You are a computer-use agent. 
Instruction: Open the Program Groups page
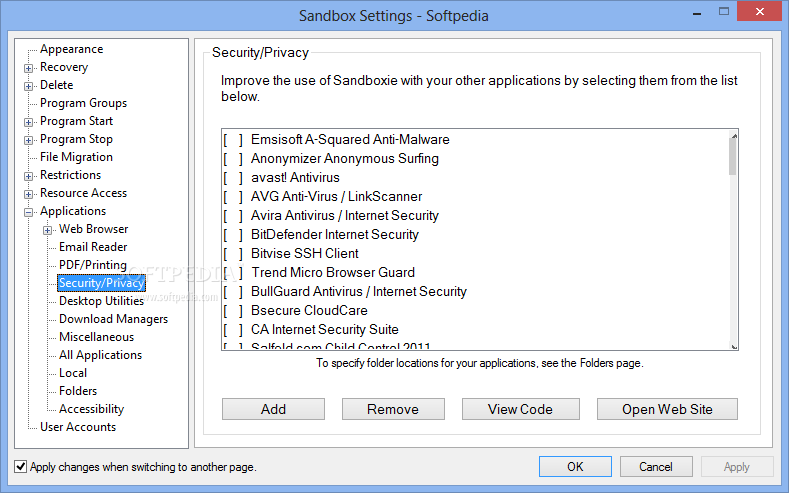84,103
